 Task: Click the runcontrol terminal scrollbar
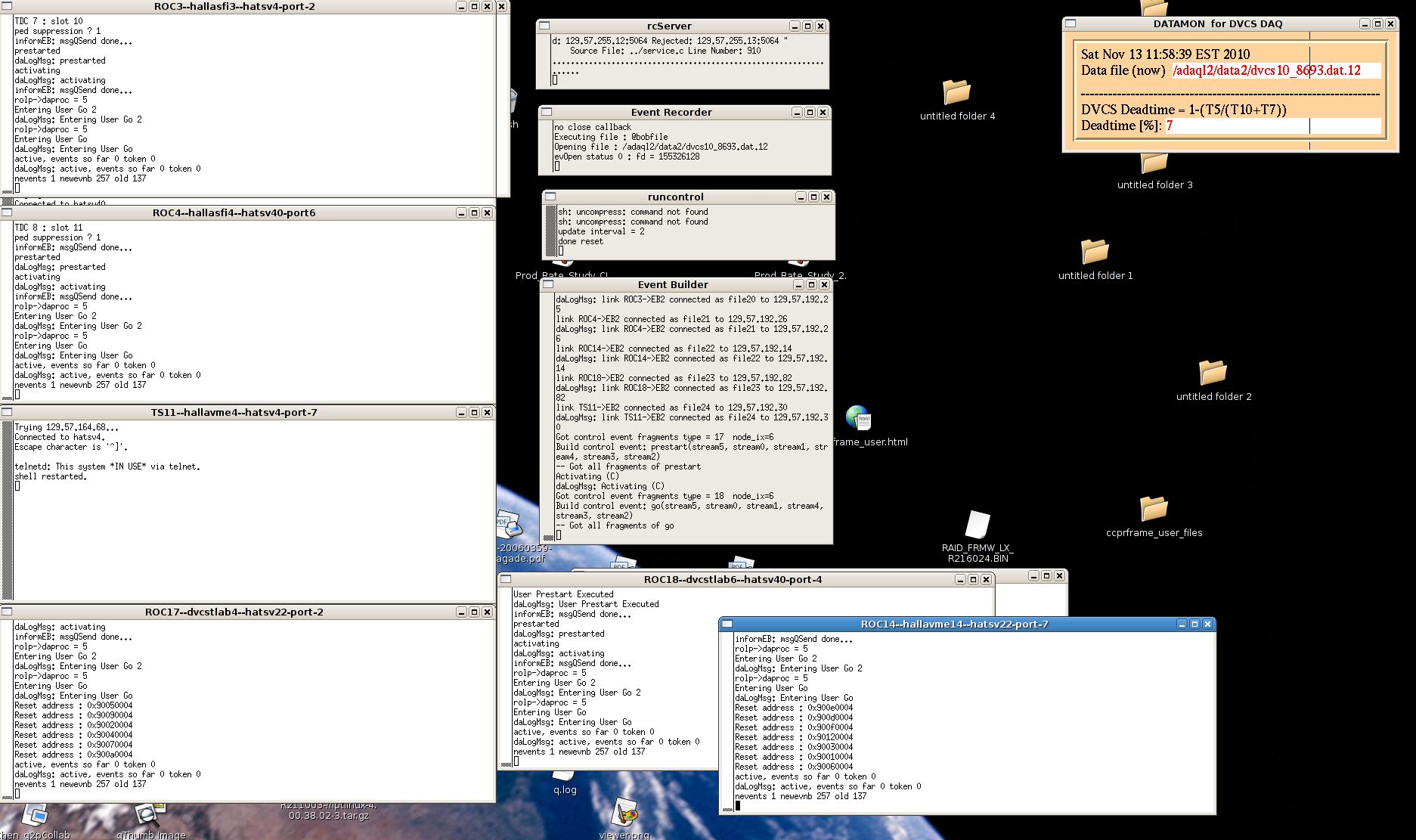(x=550, y=231)
